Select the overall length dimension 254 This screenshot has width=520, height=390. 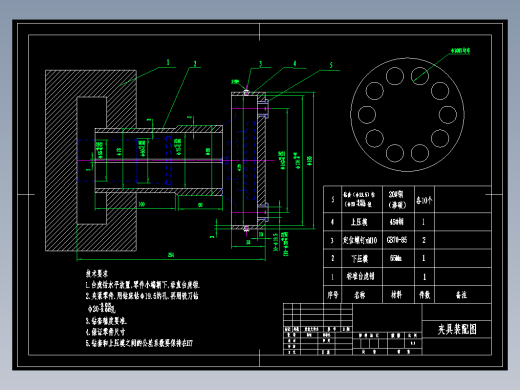click(x=171, y=255)
